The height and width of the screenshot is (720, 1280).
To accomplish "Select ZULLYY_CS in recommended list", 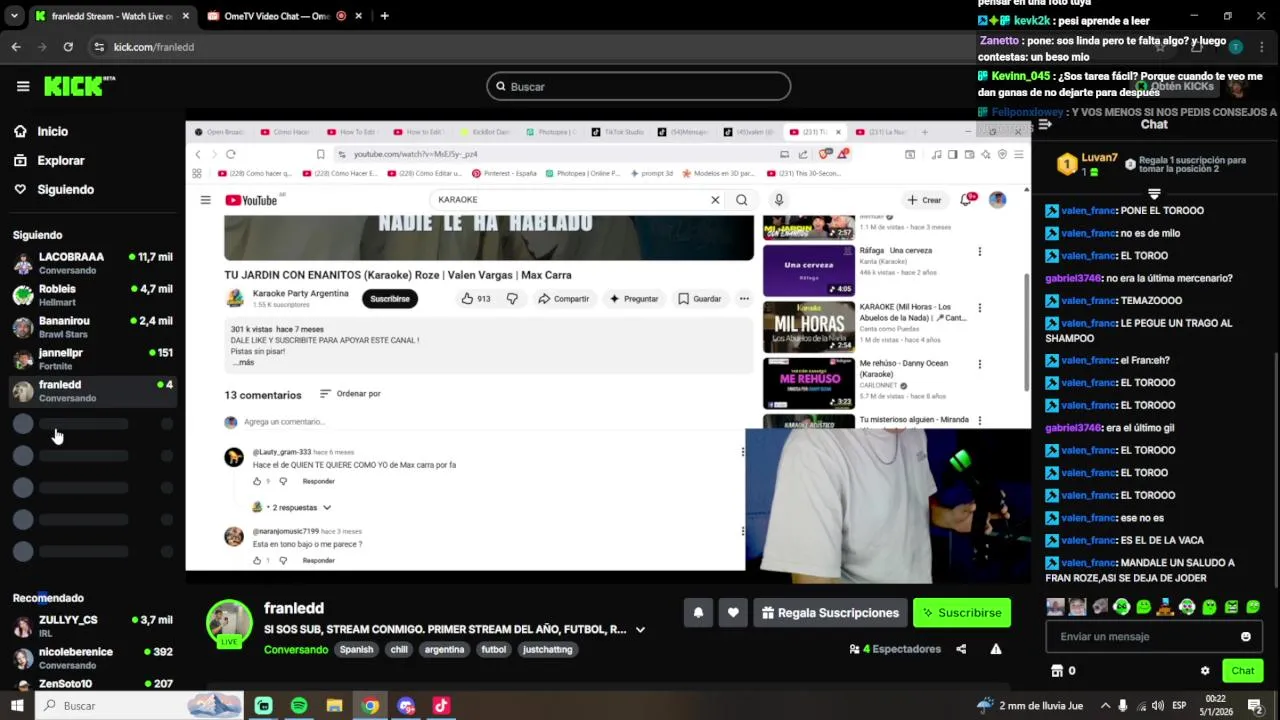I will click(92, 626).
